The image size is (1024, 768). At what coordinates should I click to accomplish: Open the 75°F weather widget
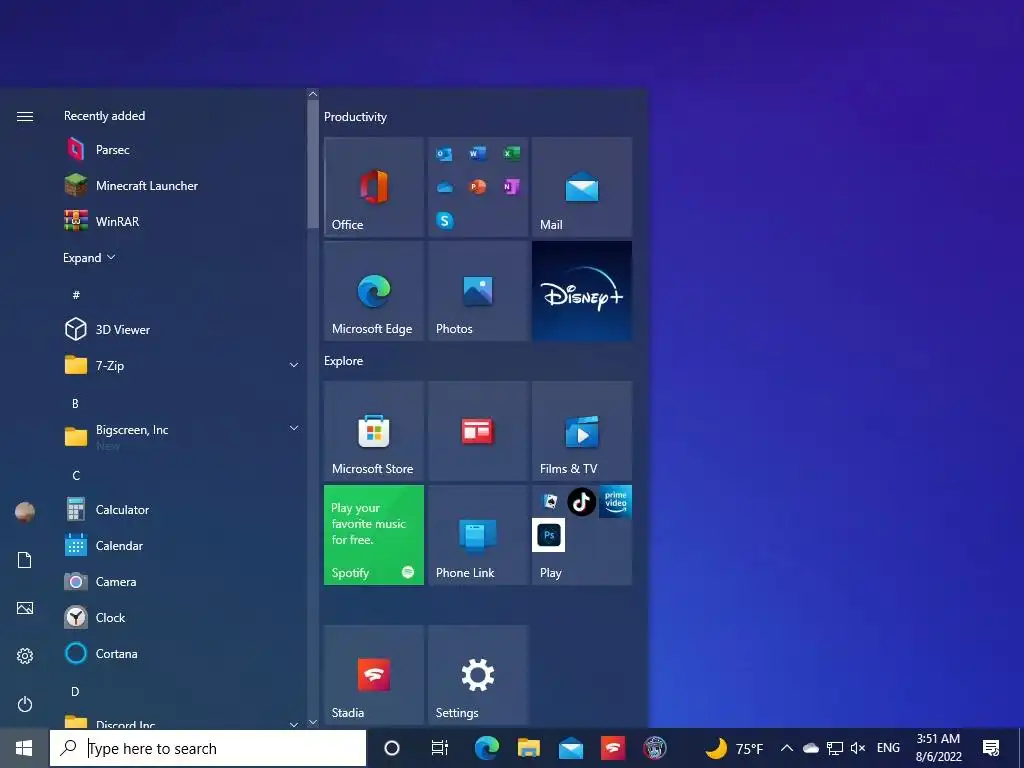[x=735, y=748]
